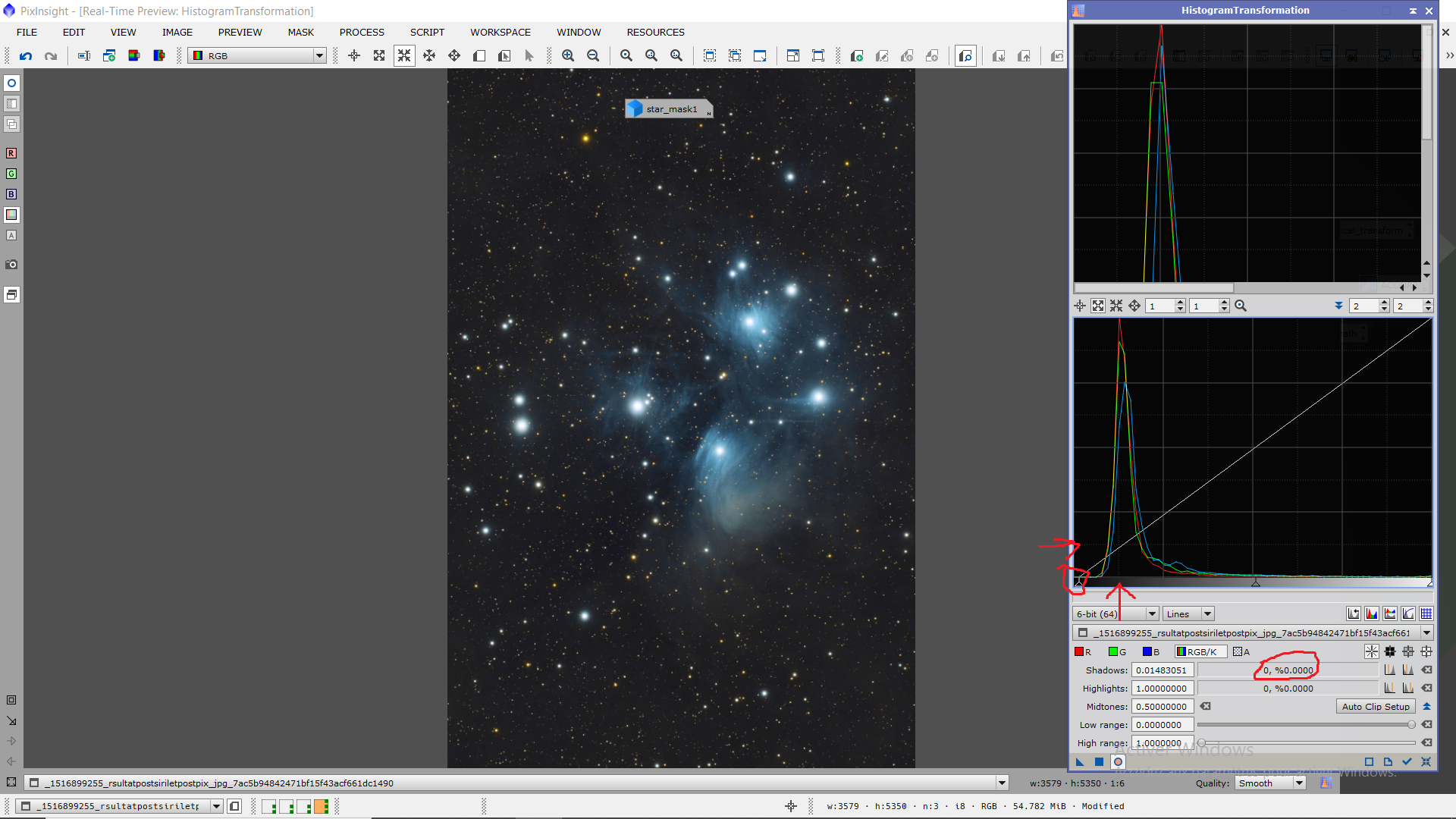The width and height of the screenshot is (1456, 819).
Task: Open the SCRIPT menu
Action: [427, 32]
